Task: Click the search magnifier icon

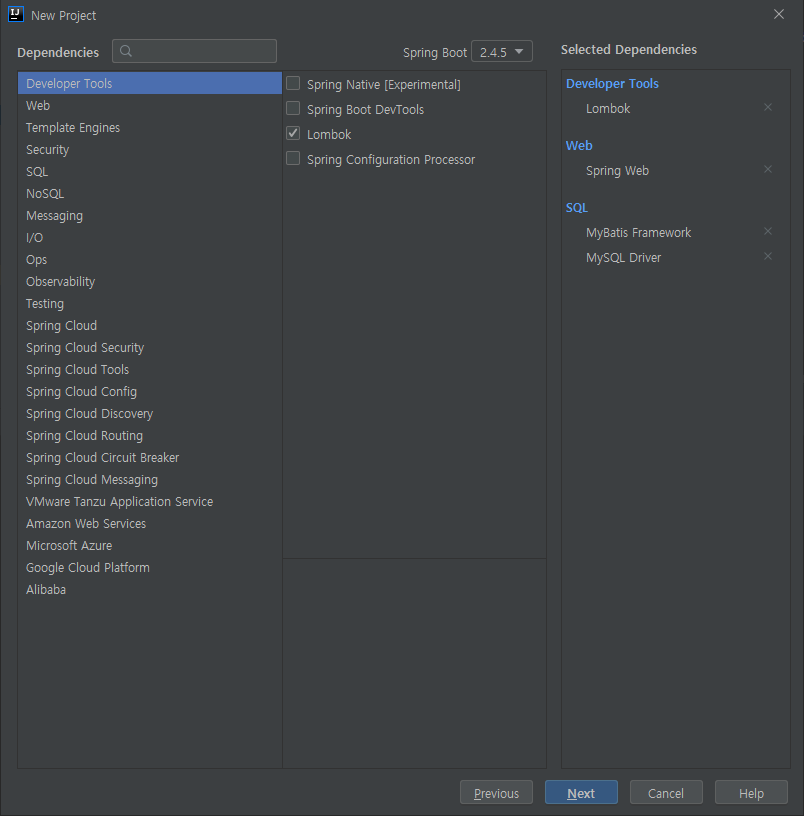Action: tap(126, 51)
